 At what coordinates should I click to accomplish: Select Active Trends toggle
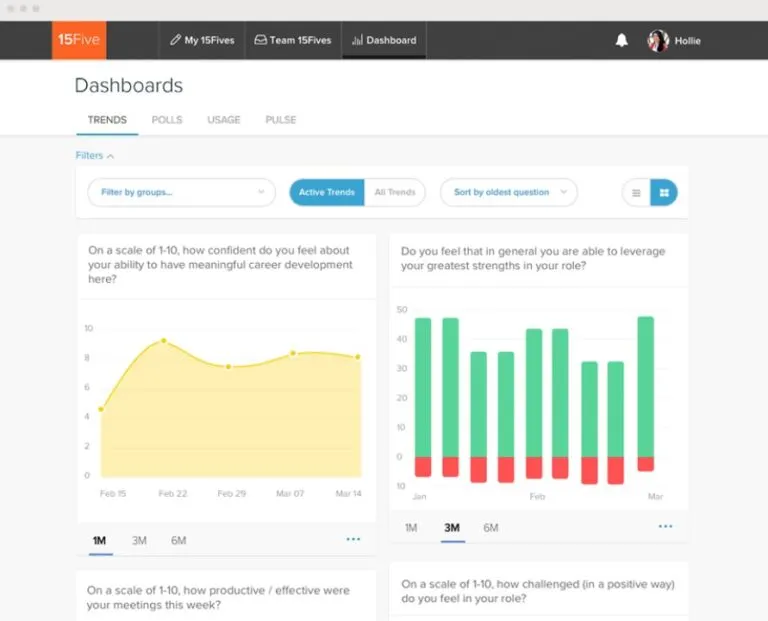pyautogui.click(x=327, y=193)
